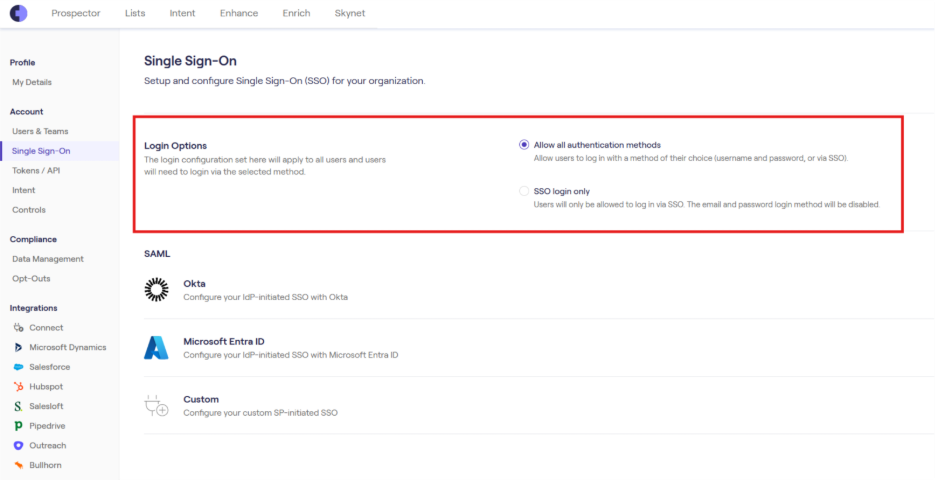Open Hubspot integration label

46,387
